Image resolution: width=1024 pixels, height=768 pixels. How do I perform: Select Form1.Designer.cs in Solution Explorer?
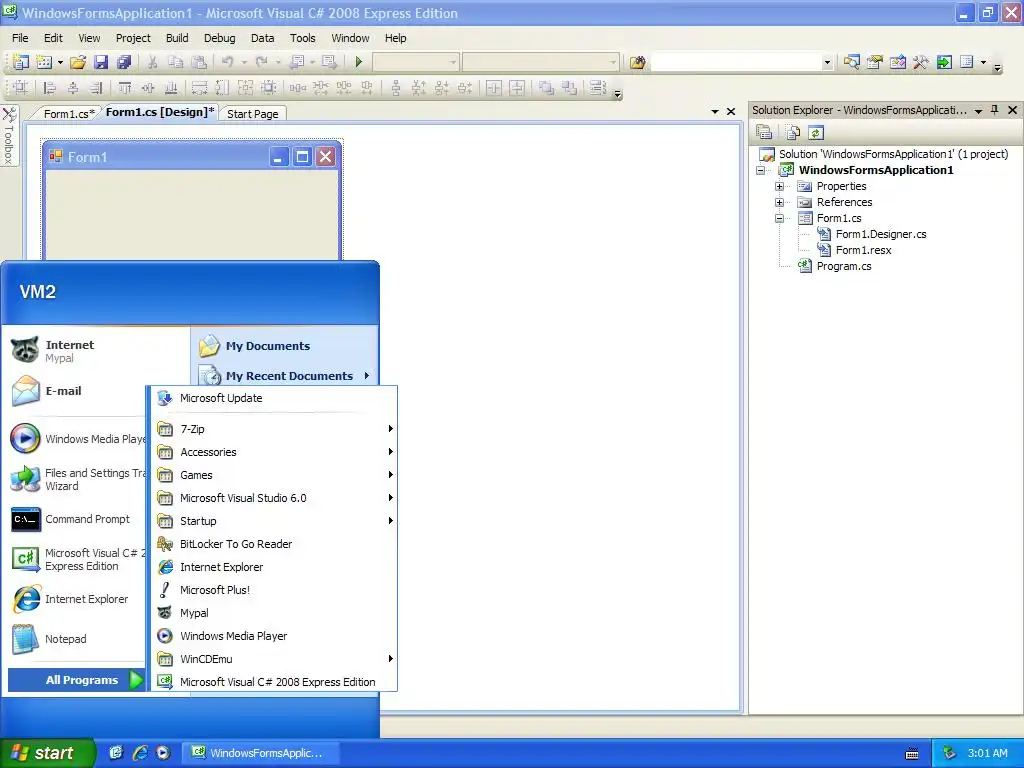tap(881, 234)
